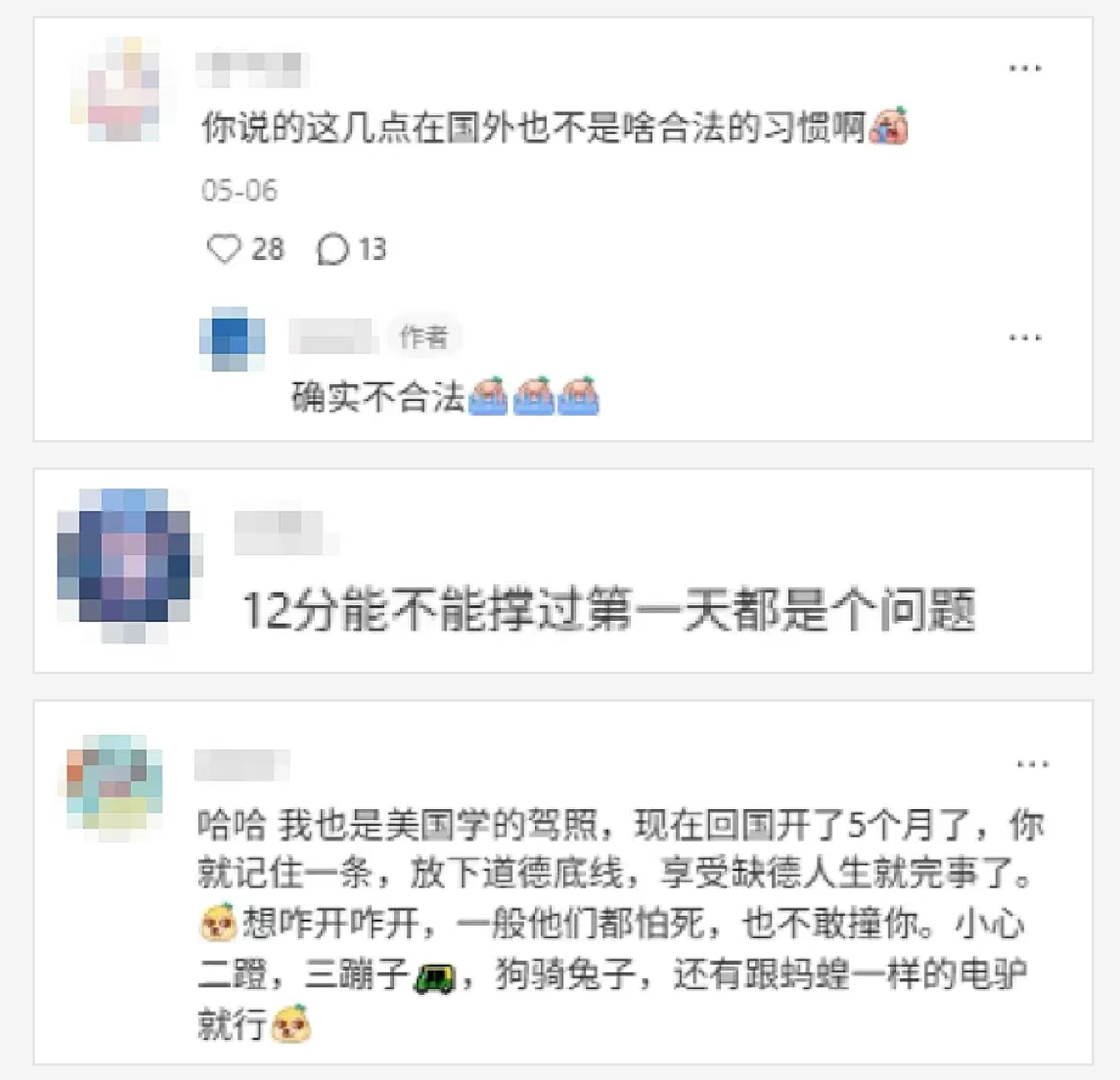Image resolution: width=1120 pixels, height=1080 pixels.
Task: Click the first commenter's blurred username
Action: coord(252,69)
